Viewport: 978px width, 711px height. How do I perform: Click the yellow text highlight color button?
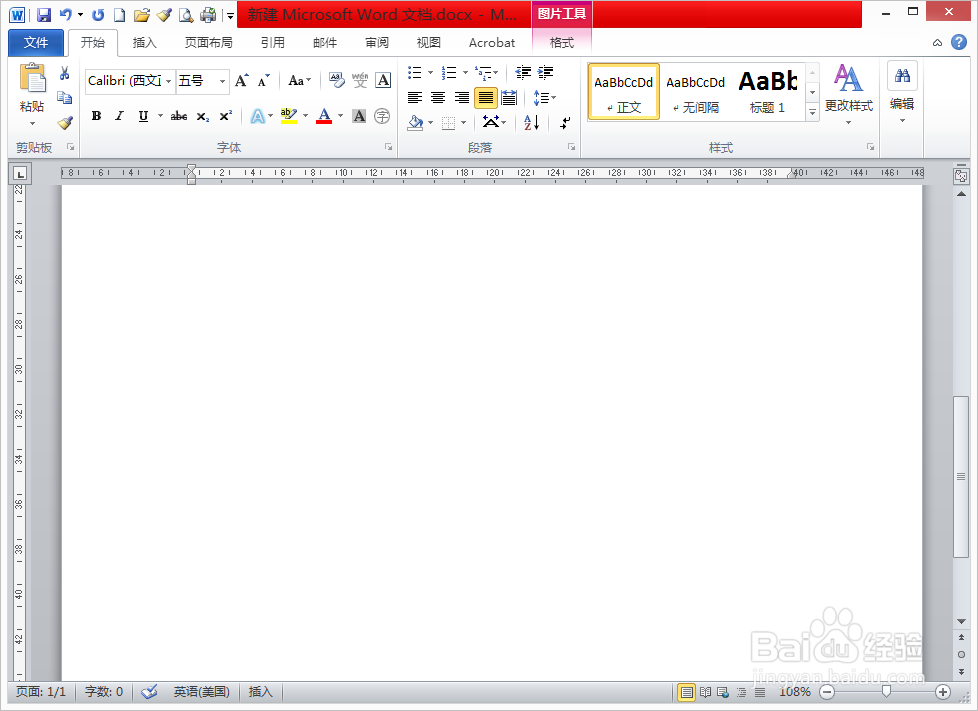tap(288, 116)
